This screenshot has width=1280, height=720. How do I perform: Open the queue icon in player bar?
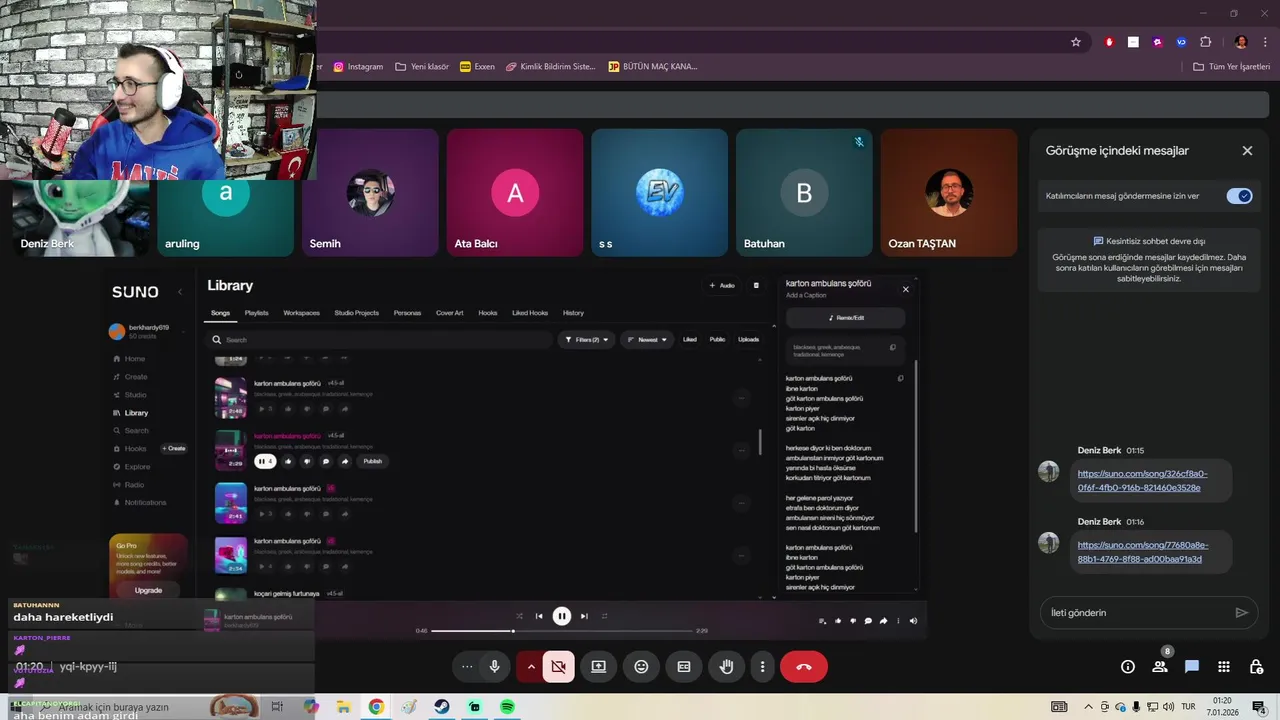823,621
